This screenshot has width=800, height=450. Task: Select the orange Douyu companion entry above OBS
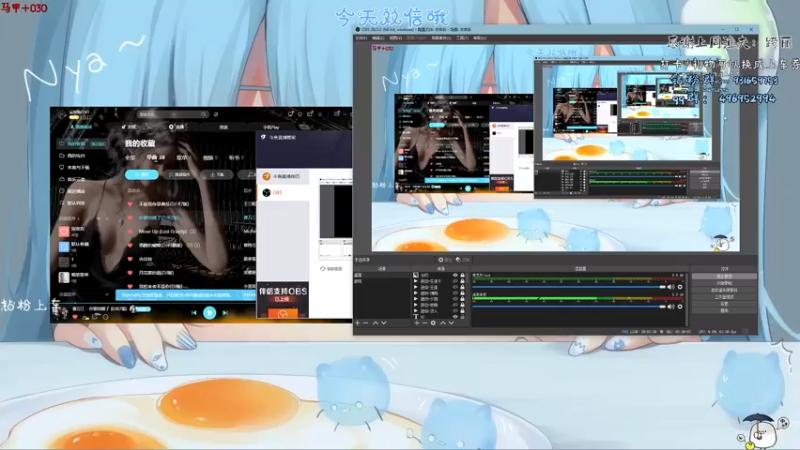click(x=282, y=176)
